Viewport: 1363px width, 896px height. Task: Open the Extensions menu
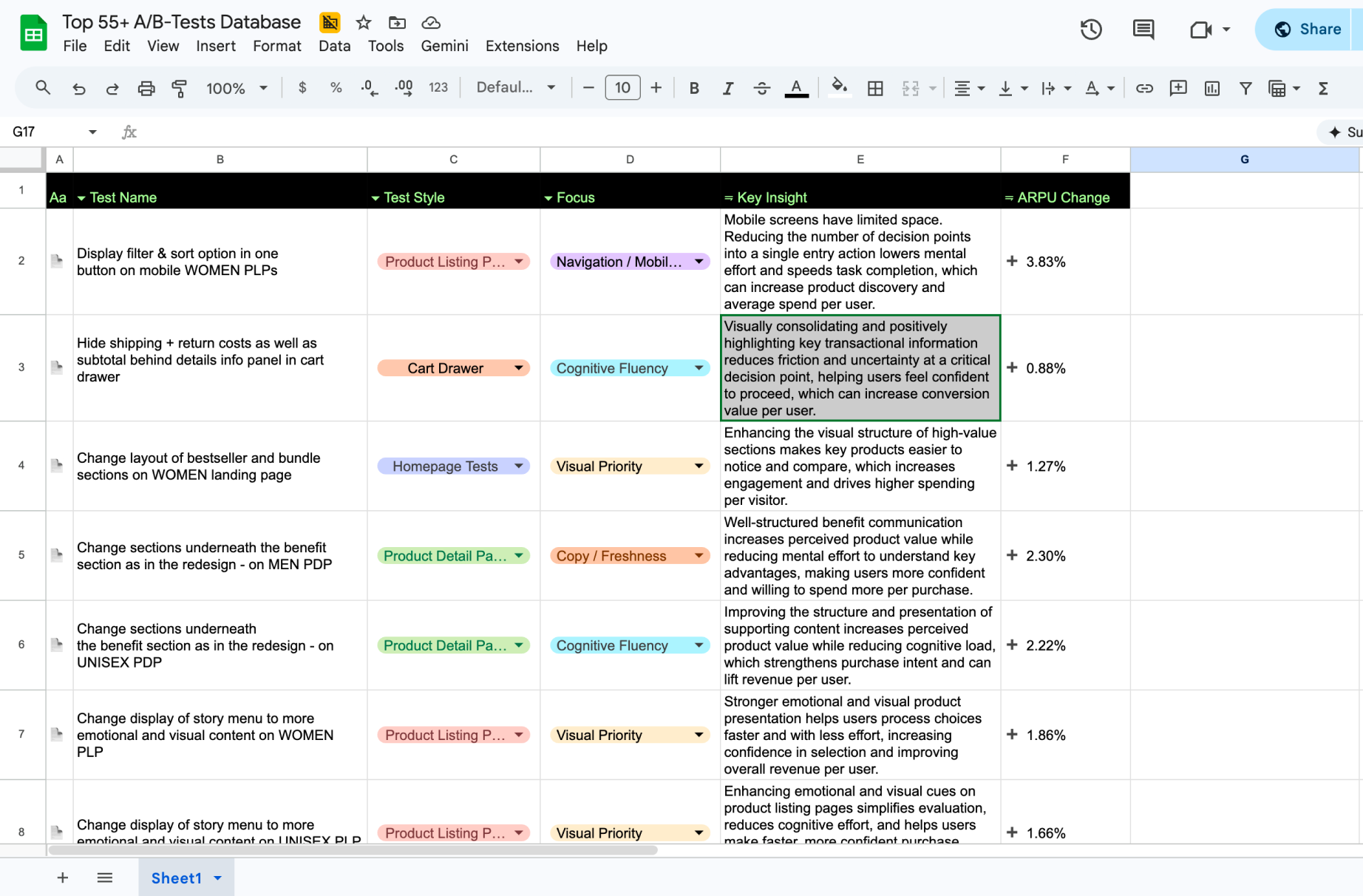(x=522, y=46)
